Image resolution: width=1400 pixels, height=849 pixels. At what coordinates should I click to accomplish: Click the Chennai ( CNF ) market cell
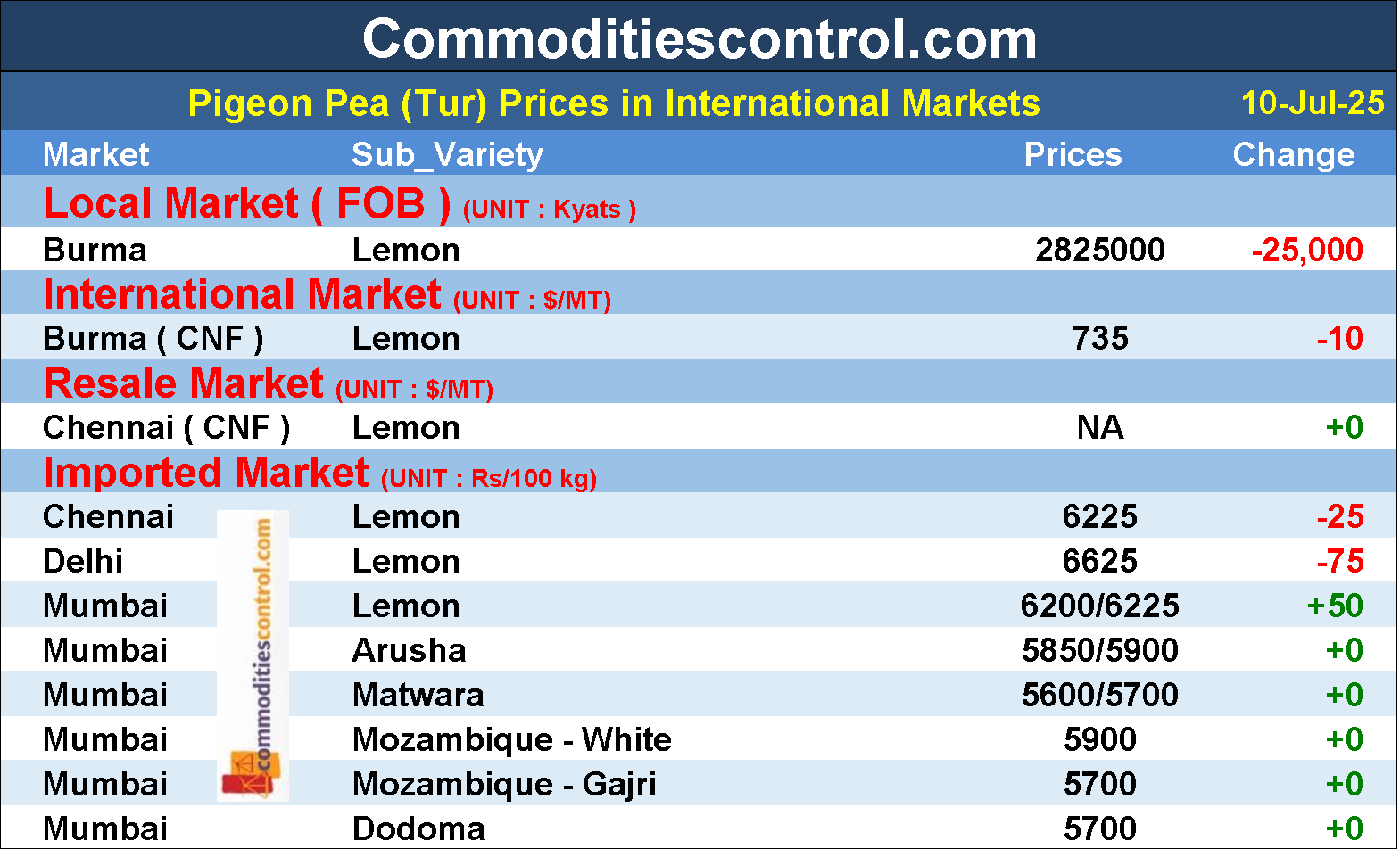[x=166, y=428]
